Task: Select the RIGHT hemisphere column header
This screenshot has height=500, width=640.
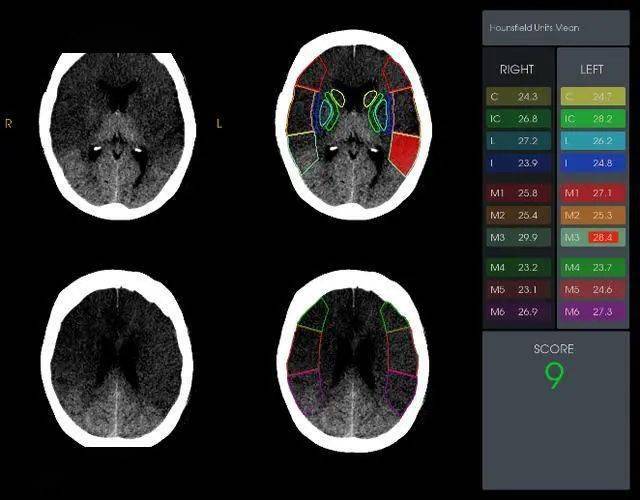Action: [x=517, y=70]
